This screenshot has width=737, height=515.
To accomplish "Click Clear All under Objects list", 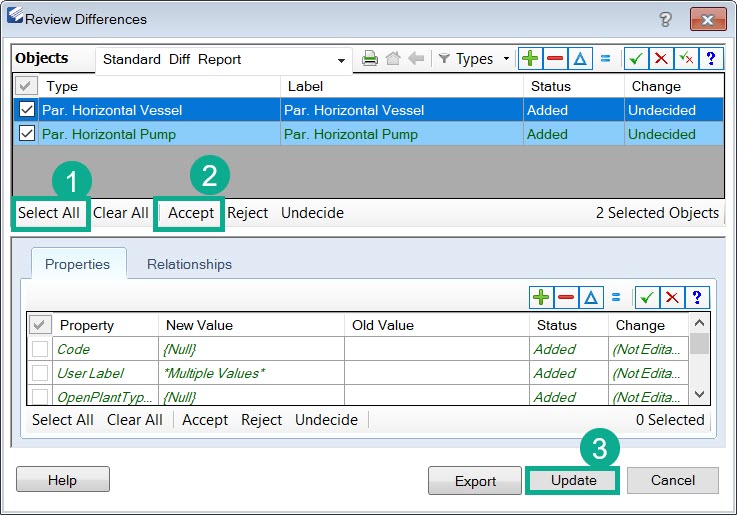I will click(x=121, y=213).
